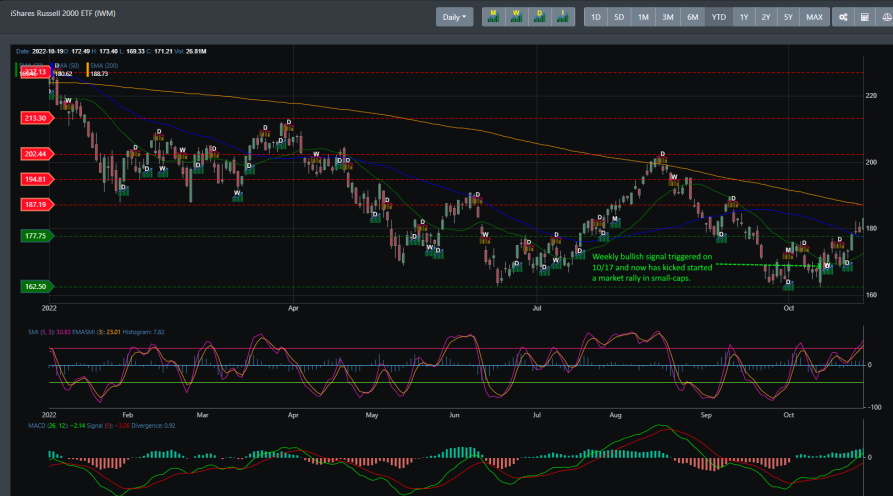This screenshot has height=496, width=893.
Task: Switch the chart to 2Y range
Action: 766,17
